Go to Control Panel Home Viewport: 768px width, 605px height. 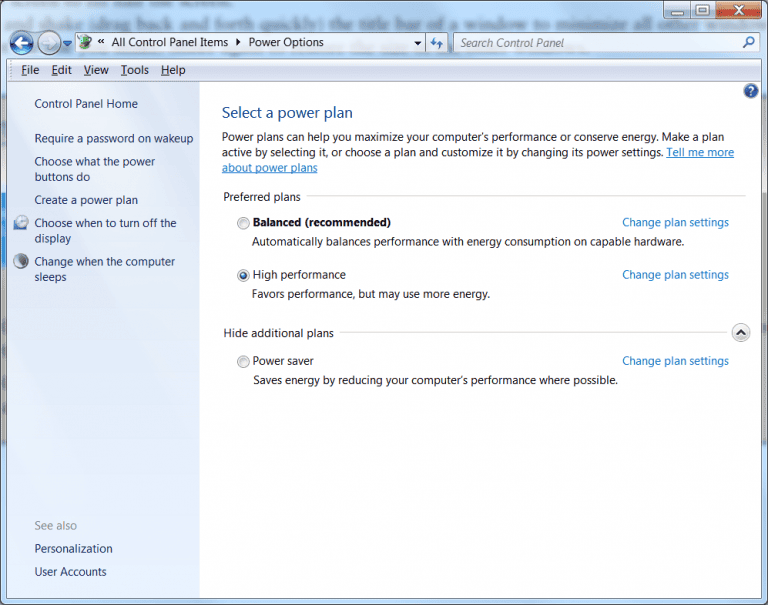point(86,104)
